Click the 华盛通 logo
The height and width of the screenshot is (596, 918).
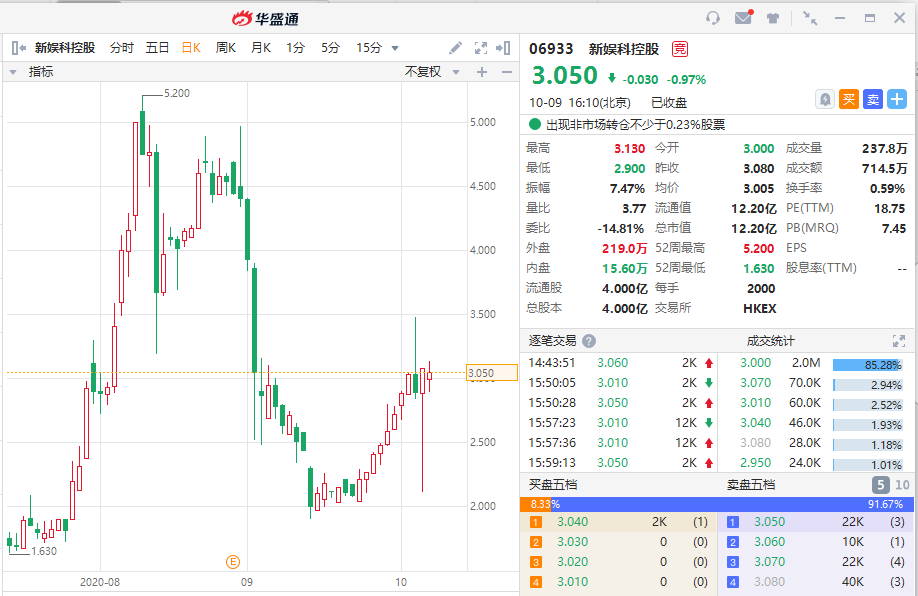[266, 19]
